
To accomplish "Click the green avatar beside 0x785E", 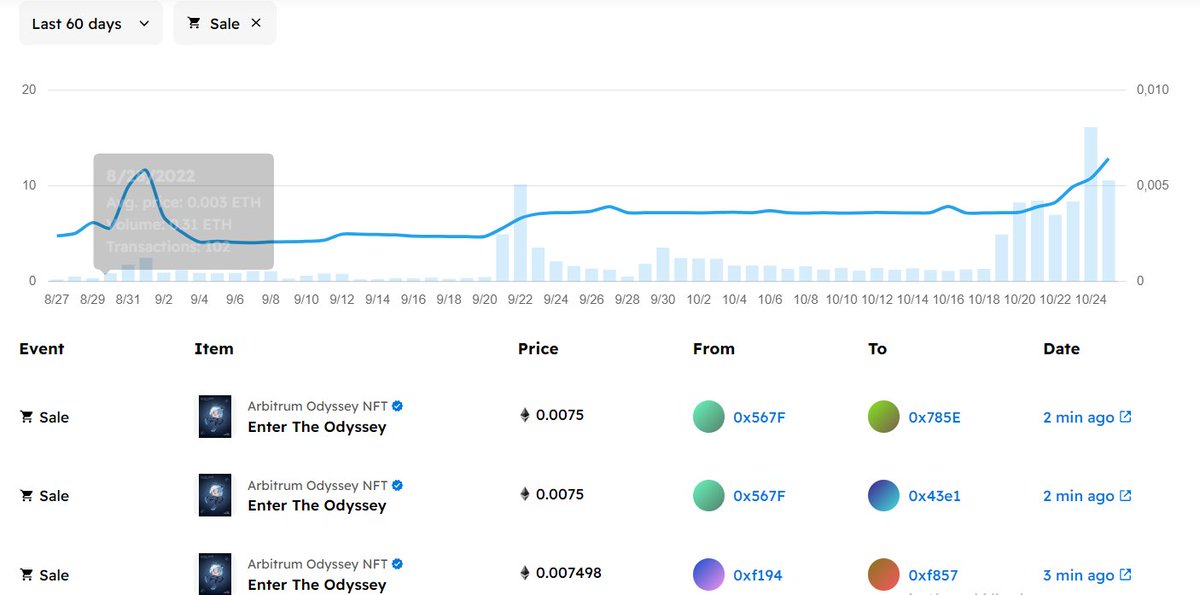I will pyautogui.click(x=884, y=417).
